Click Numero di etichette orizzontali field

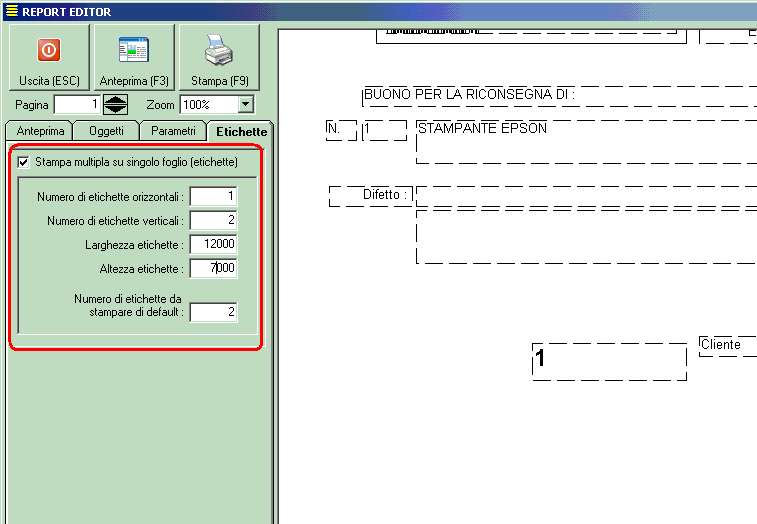213,196
